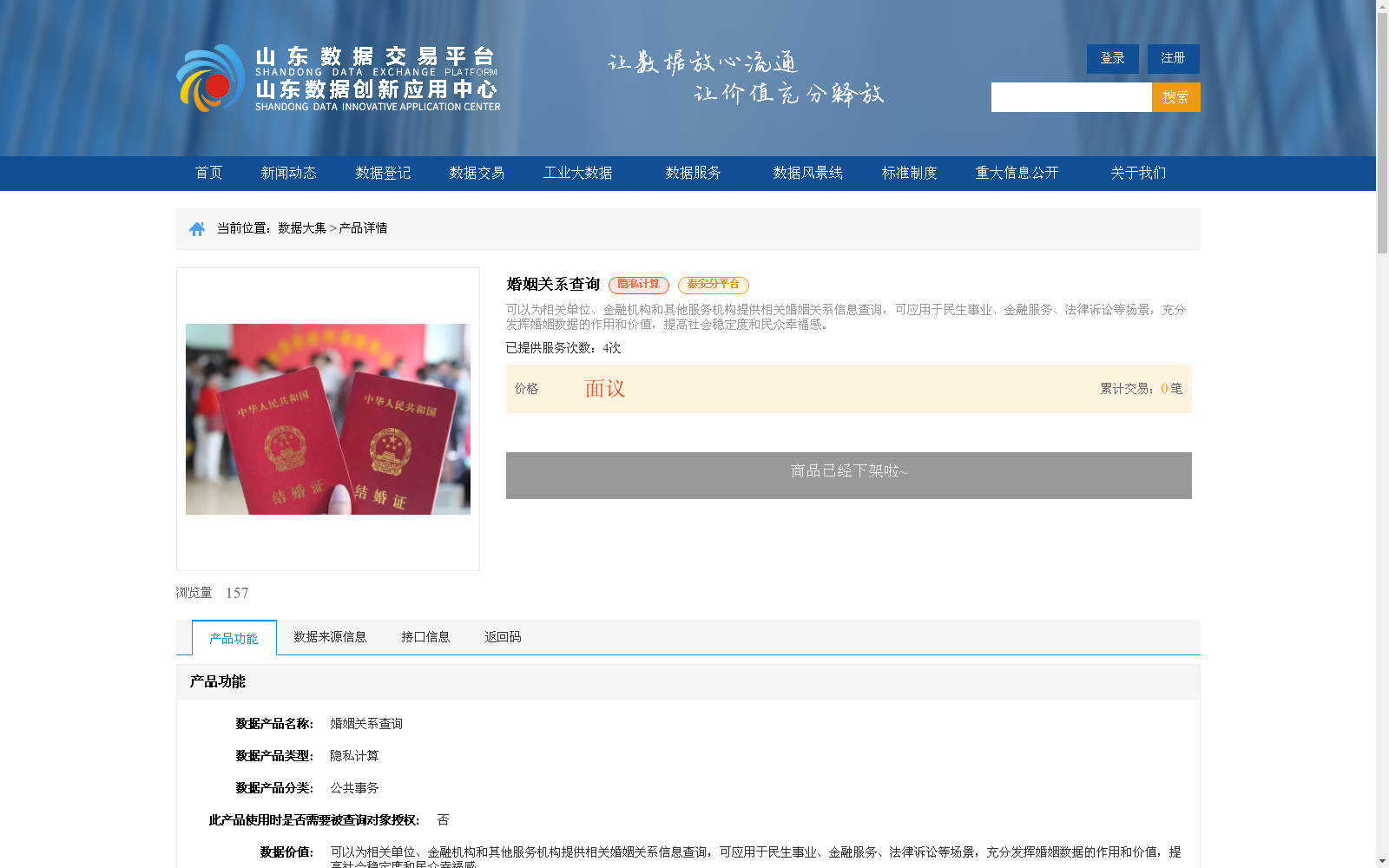
Task: Switch to the 数据来源信息 tab
Action: [330, 637]
